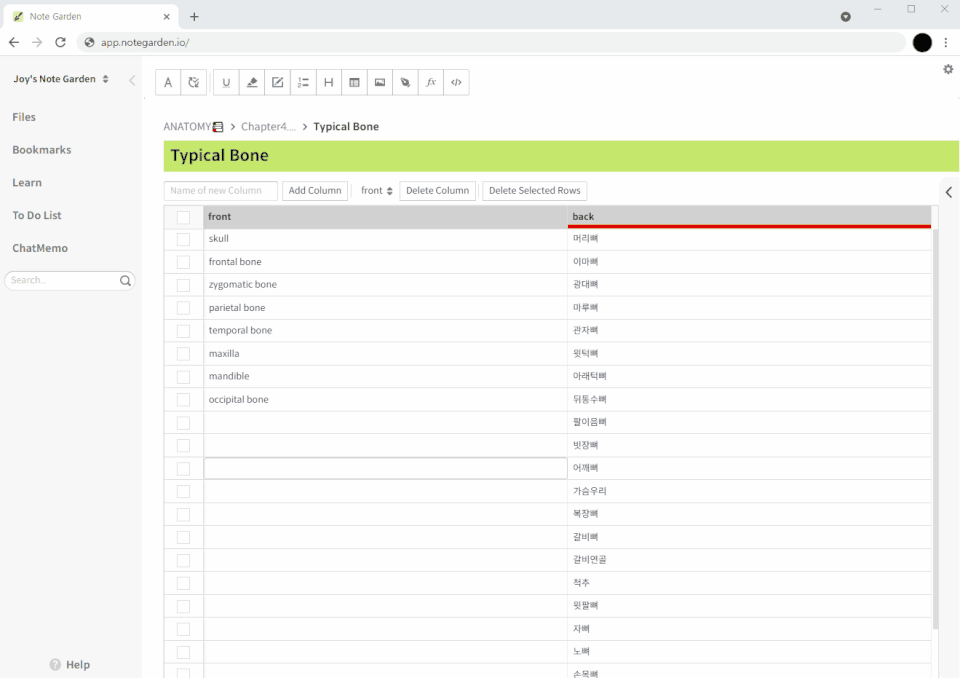Click the Add Column button

pos(315,190)
